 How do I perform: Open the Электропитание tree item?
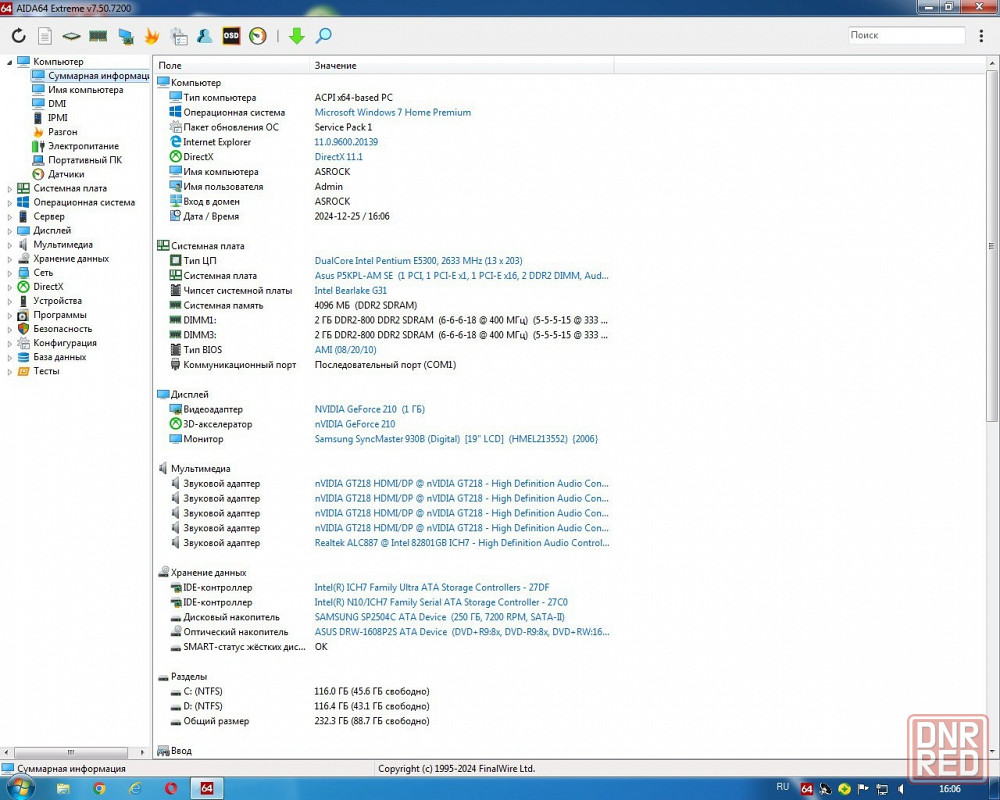pyautogui.click(x=83, y=145)
